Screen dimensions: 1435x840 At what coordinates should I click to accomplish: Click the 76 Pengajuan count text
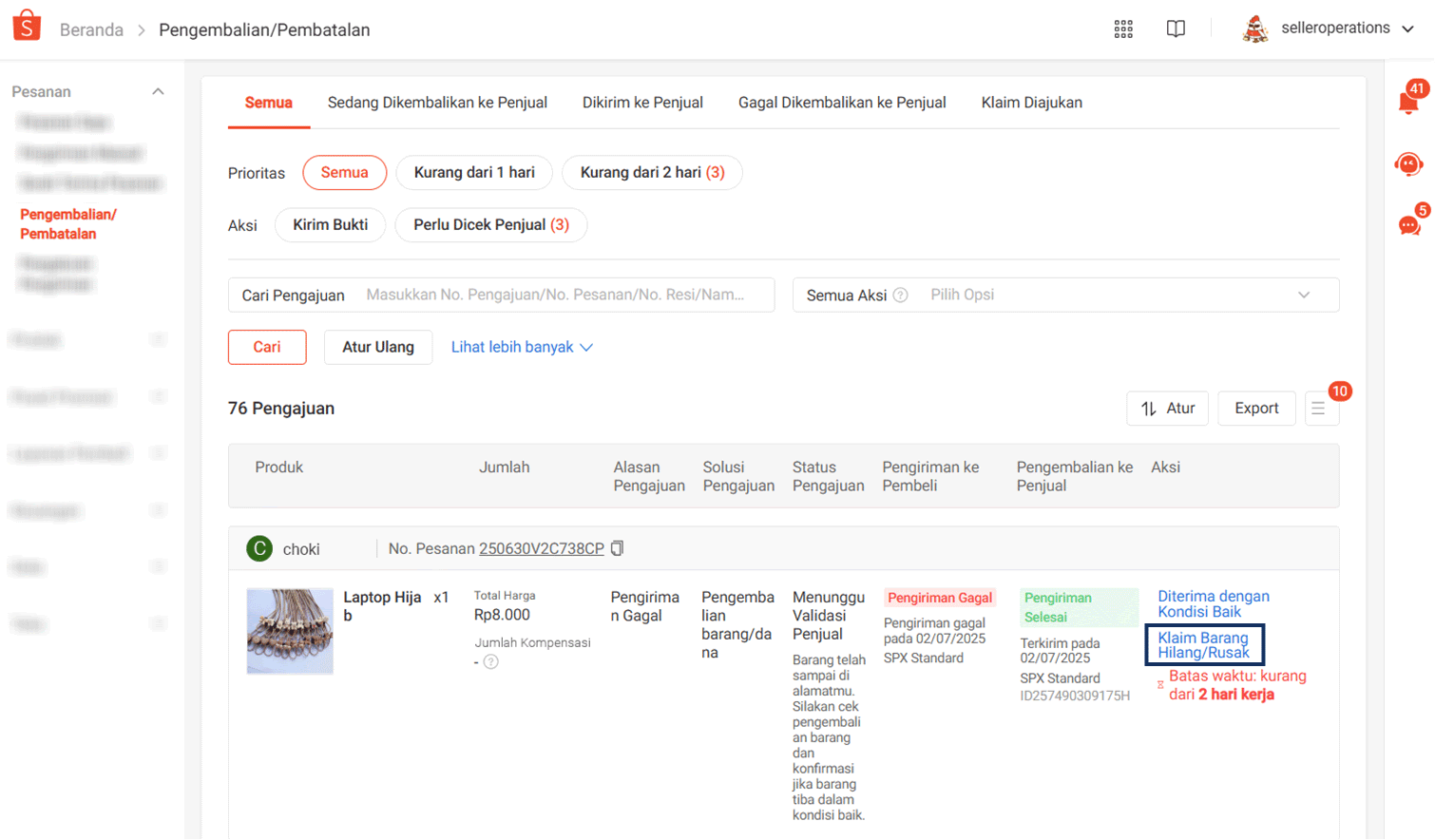[281, 408]
